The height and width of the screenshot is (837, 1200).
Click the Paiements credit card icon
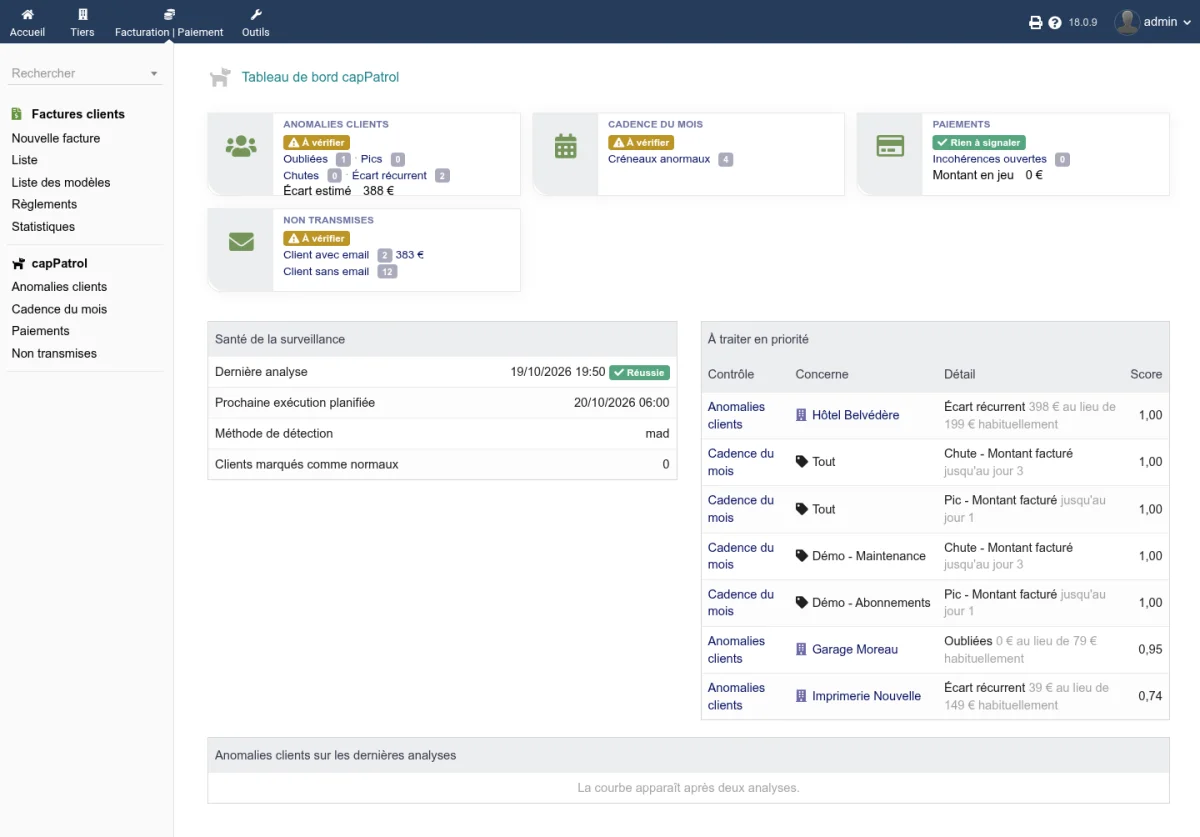pyautogui.click(x=890, y=146)
